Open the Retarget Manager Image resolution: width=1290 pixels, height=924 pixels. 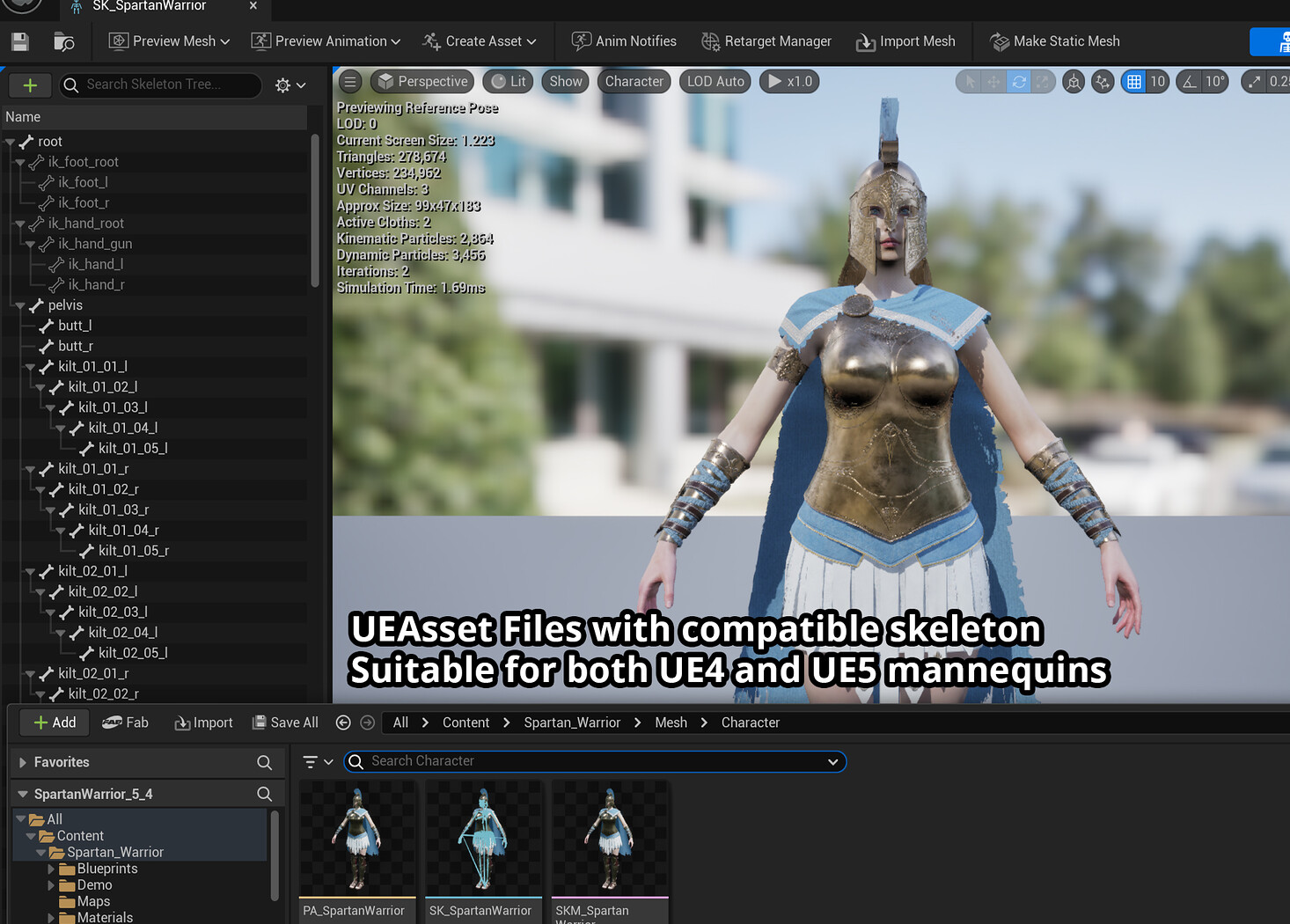pyautogui.click(x=766, y=41)
